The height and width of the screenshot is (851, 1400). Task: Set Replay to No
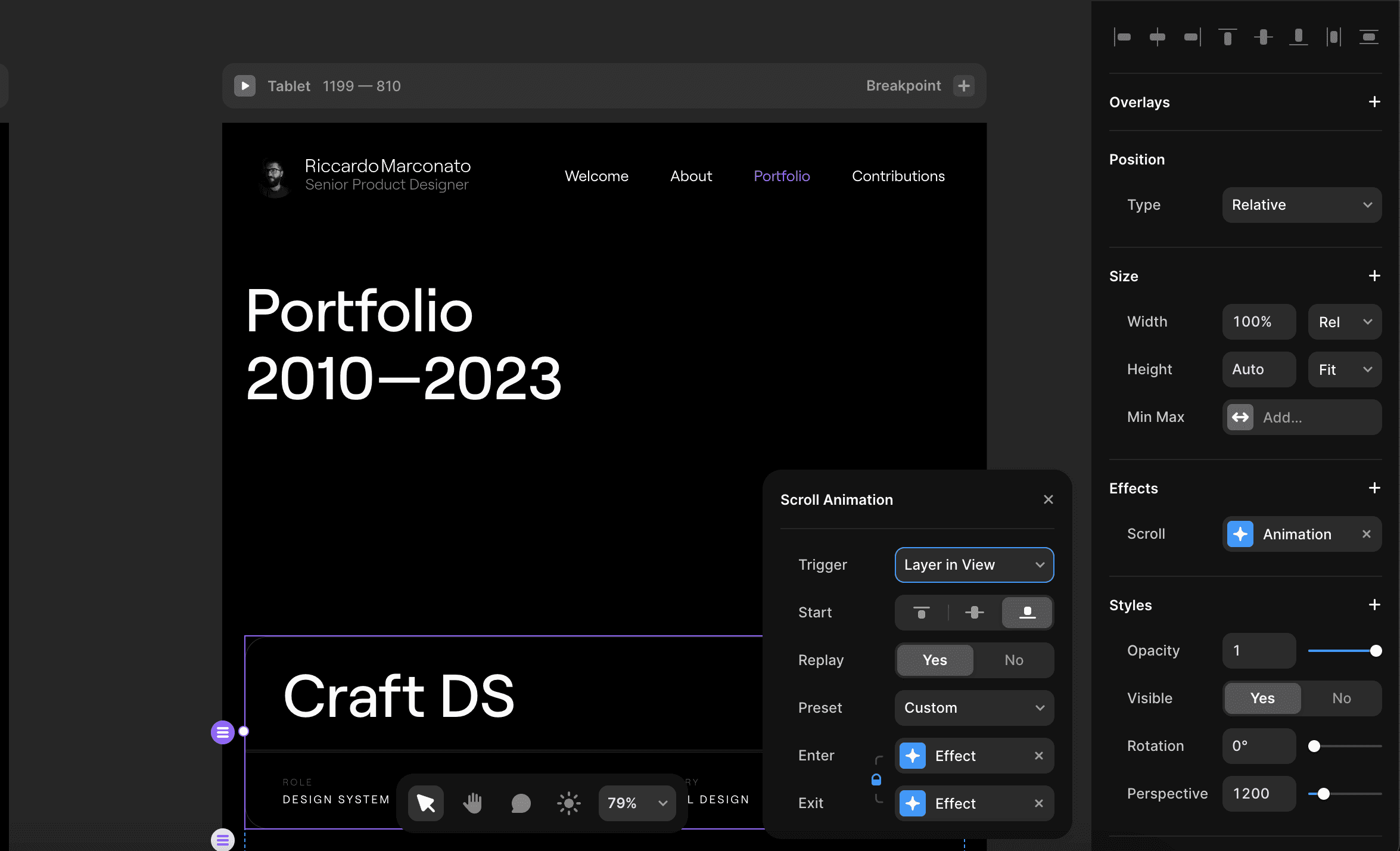pyautogui.click(x=1013, y=660)
